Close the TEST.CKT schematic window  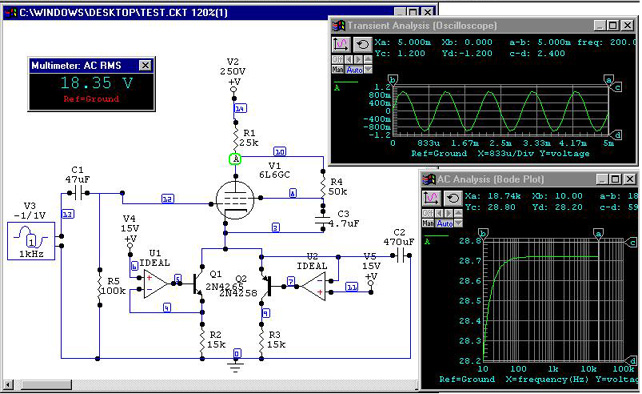(x=428, y=12)
